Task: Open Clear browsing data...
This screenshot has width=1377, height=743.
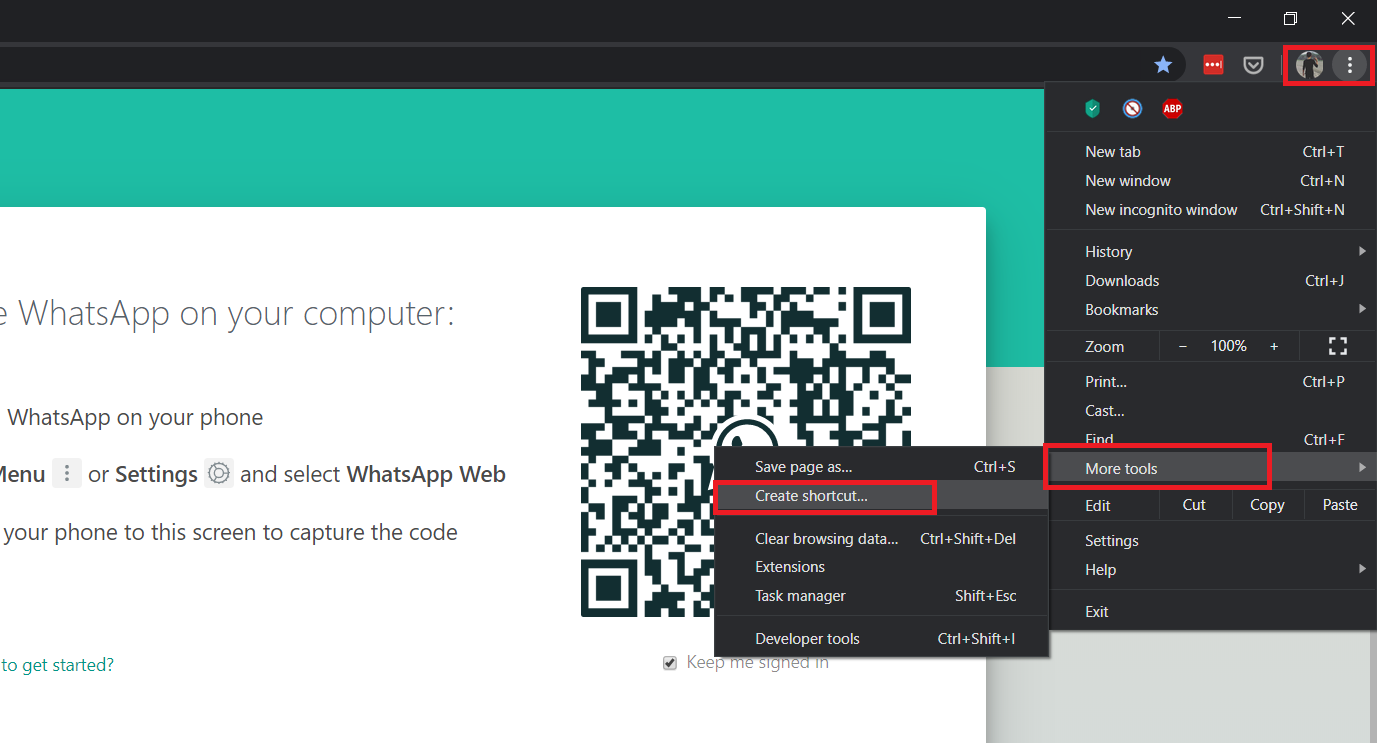Action: [x=881, y=538]
